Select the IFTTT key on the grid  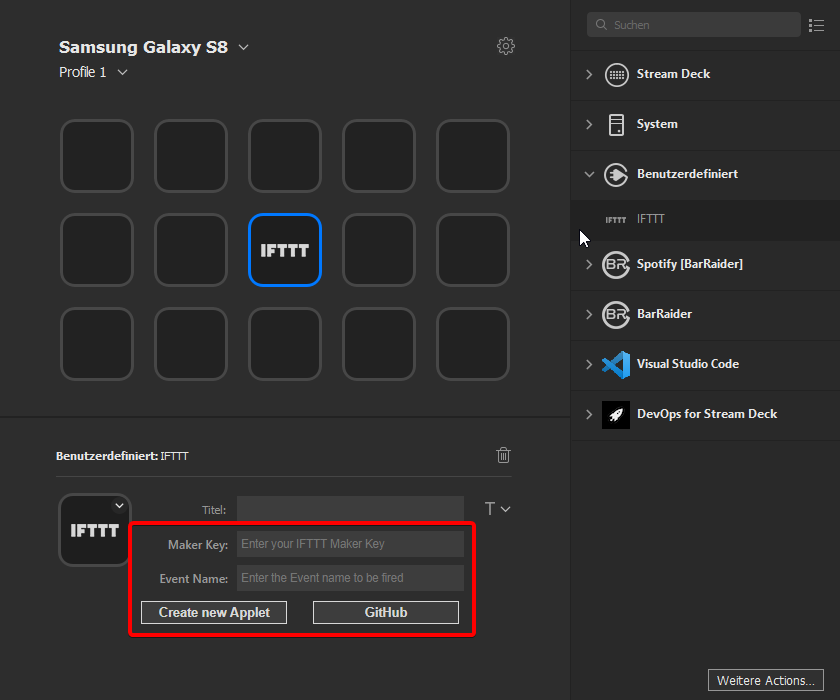pyautogui.click(x=285, y=250)
